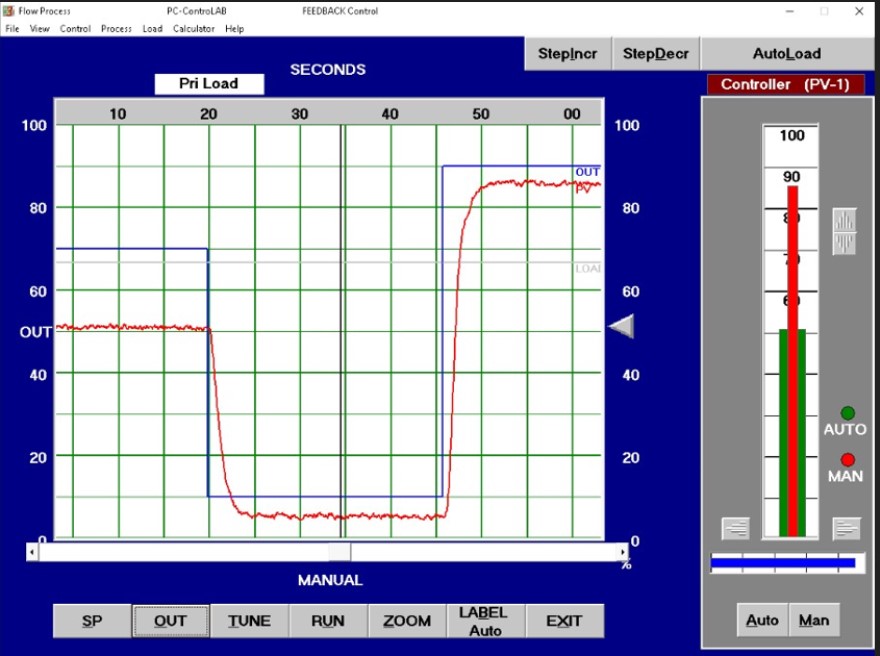Click the up/down arrows icon beside the bar graph
Screen dimensions: 880x656
pos(845,232)
